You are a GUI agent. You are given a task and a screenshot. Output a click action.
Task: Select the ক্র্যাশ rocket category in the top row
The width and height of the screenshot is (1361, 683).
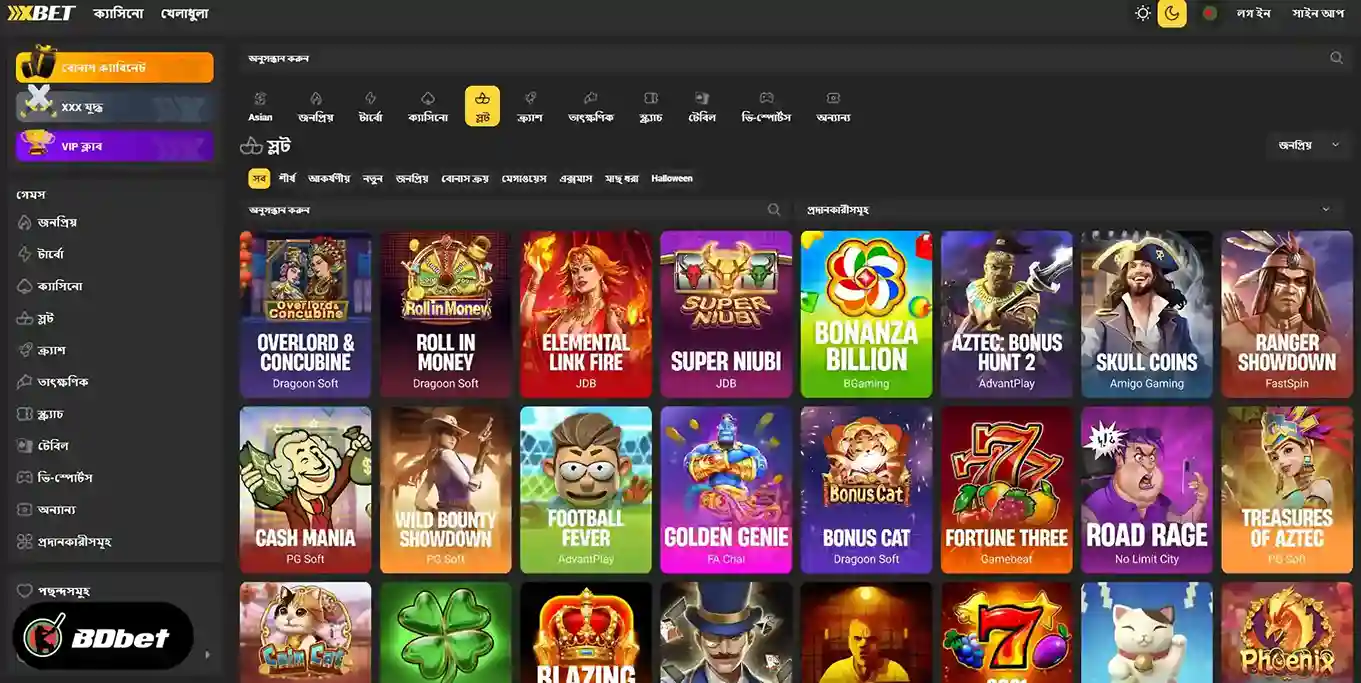pyautogui.click(x=530, y=106)
